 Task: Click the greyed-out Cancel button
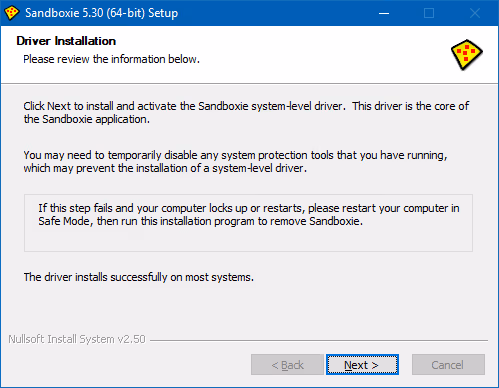pos(448,365)
